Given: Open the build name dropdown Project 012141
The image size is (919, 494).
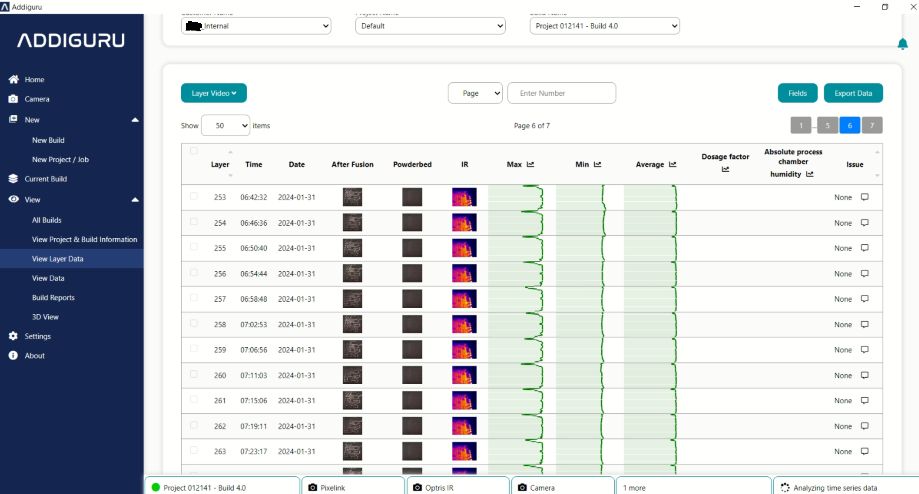Looking at the screenshot, I should pos(604,26).
